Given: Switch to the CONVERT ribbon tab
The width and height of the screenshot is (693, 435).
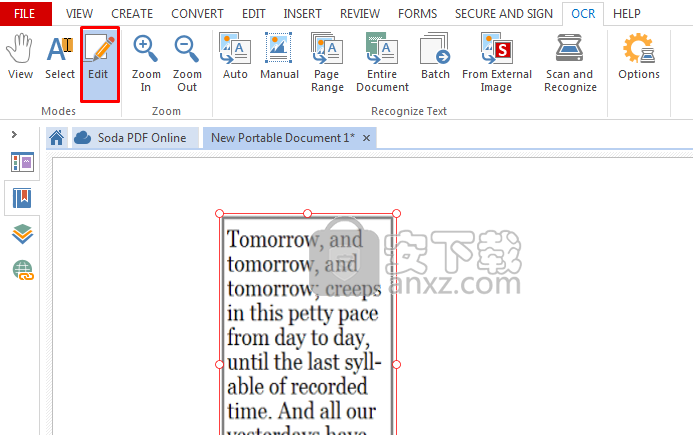Looking at the screenshot, I should pos(197,14).
